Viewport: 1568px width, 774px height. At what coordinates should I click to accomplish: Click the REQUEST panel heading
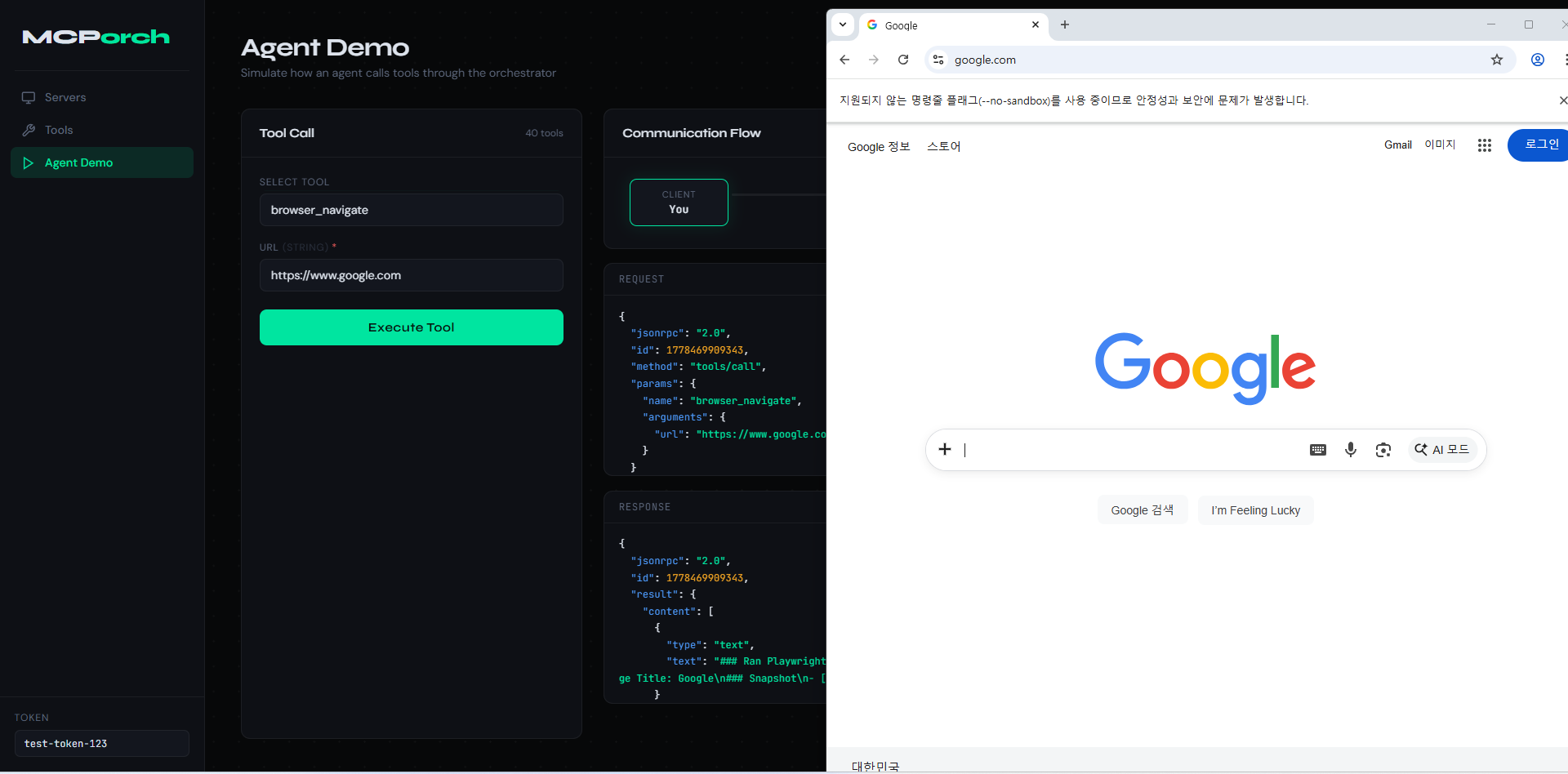click(x=641, y=279)
